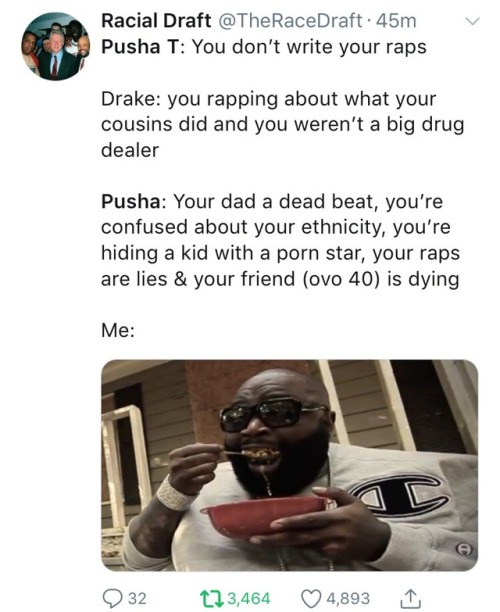Screen dimensions: 500x612
Task: Like the tweet with the heart icon
Action: (x=311, y=598)
